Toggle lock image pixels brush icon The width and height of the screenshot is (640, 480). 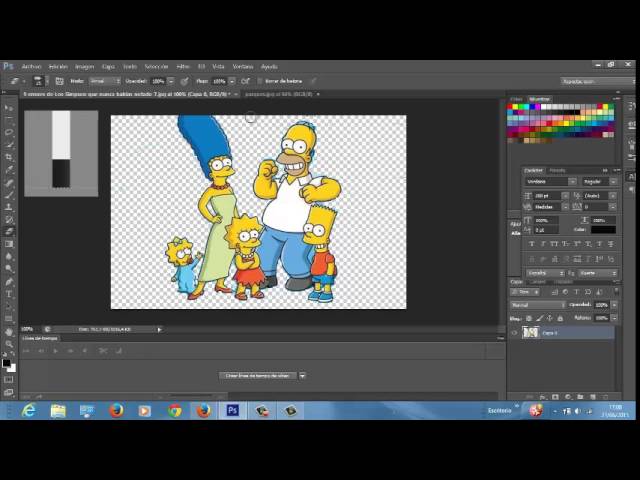[x=540, y=318]
